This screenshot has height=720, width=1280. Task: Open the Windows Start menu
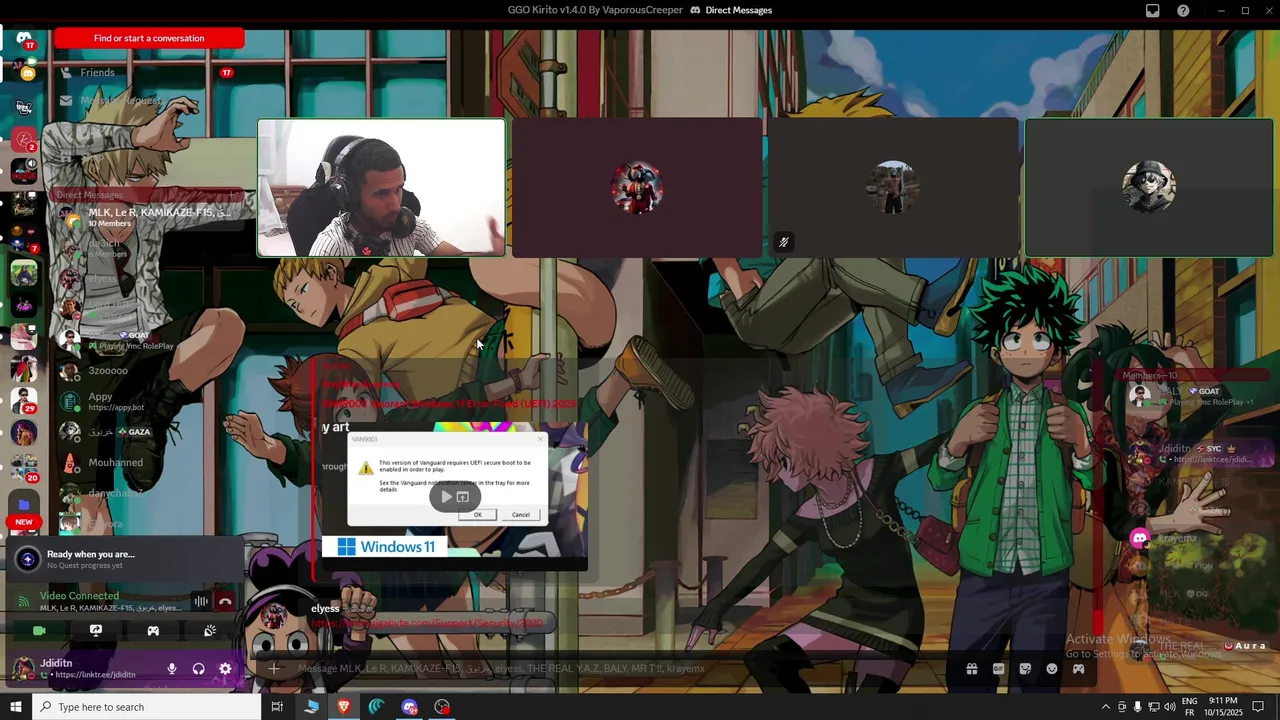pos(16,707)
